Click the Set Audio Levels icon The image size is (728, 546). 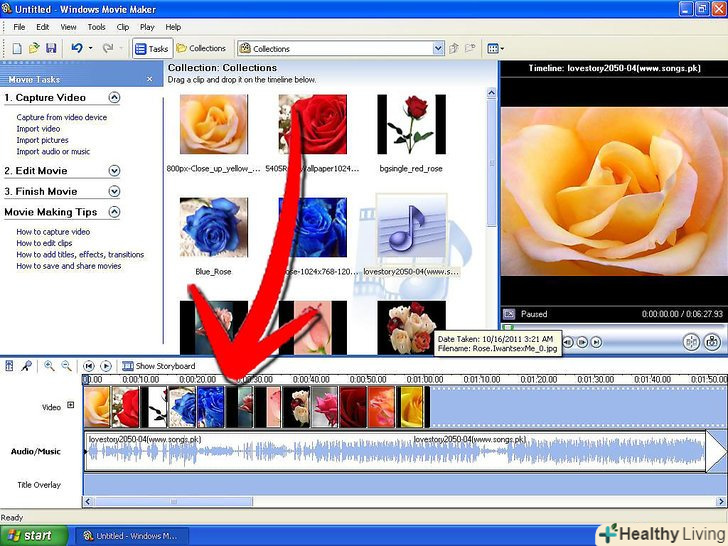pos(10,366)
